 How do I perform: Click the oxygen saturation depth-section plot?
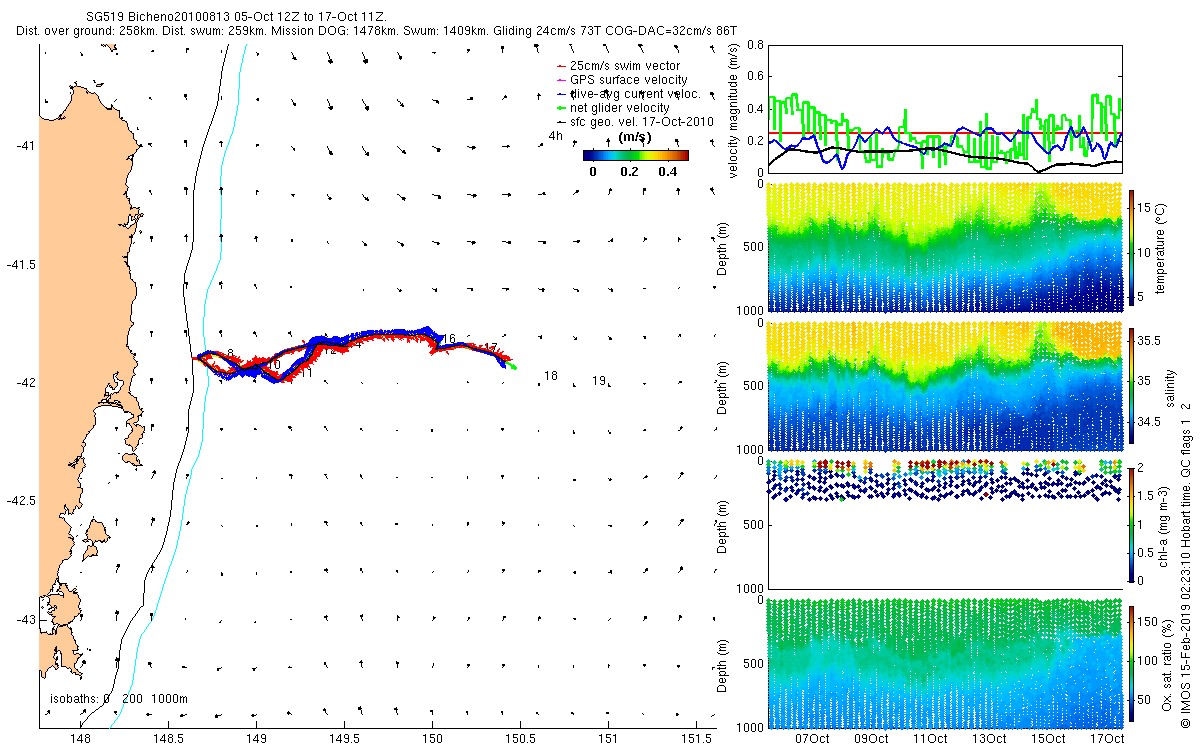point(943,662)
